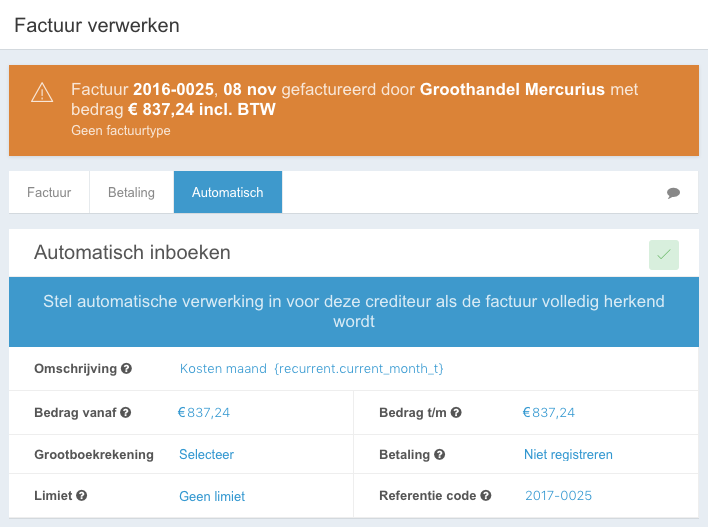The image size is (708, 527).
Task: Open help icon next to Bedrag vanaf
Action: pos(126,412)
